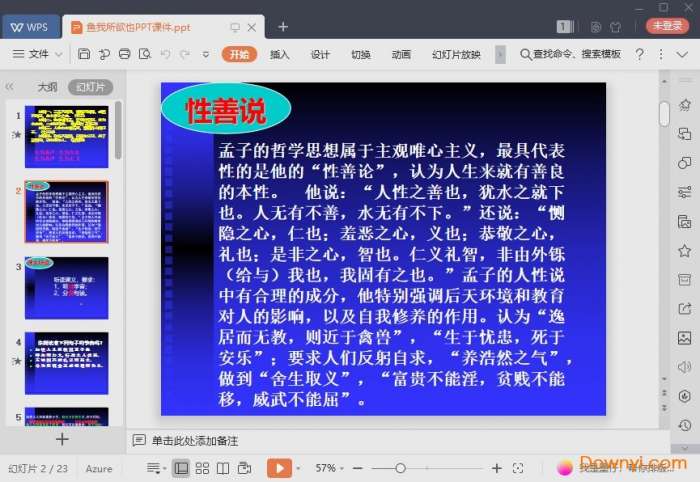Screen dimensions: 700x482
Task: Switch to normal view icon
Action: 181,468
